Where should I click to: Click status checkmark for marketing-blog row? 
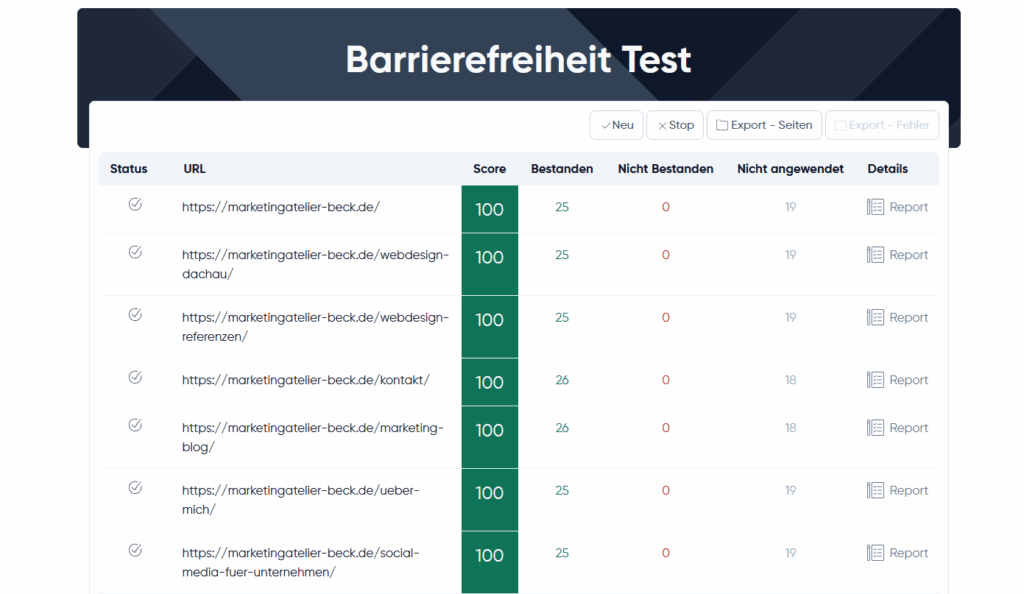[x=135, y=425]
